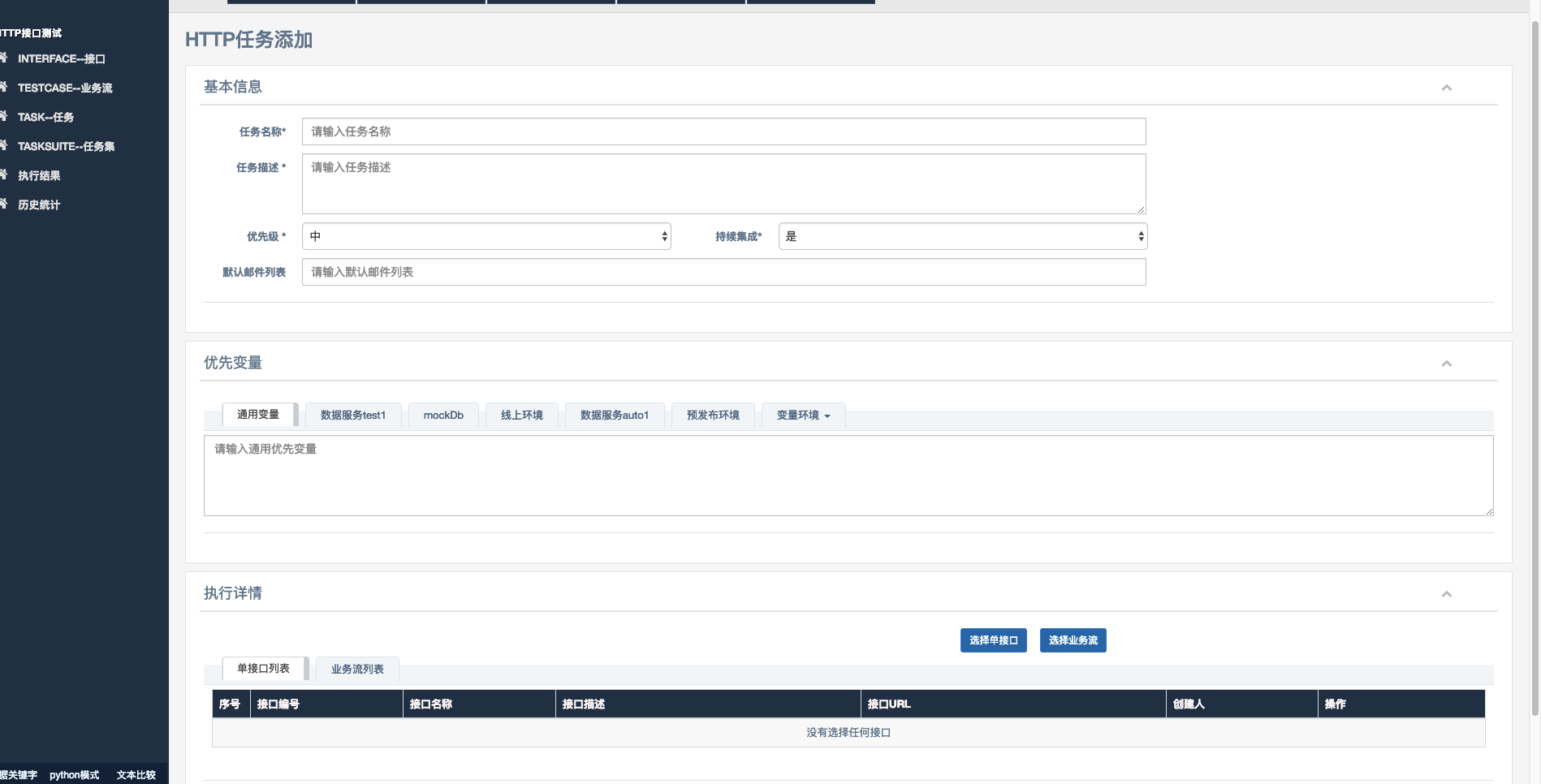Select the 线上环境 tab
This screenshot has width=1541, height=784.
tap(522, 416)
